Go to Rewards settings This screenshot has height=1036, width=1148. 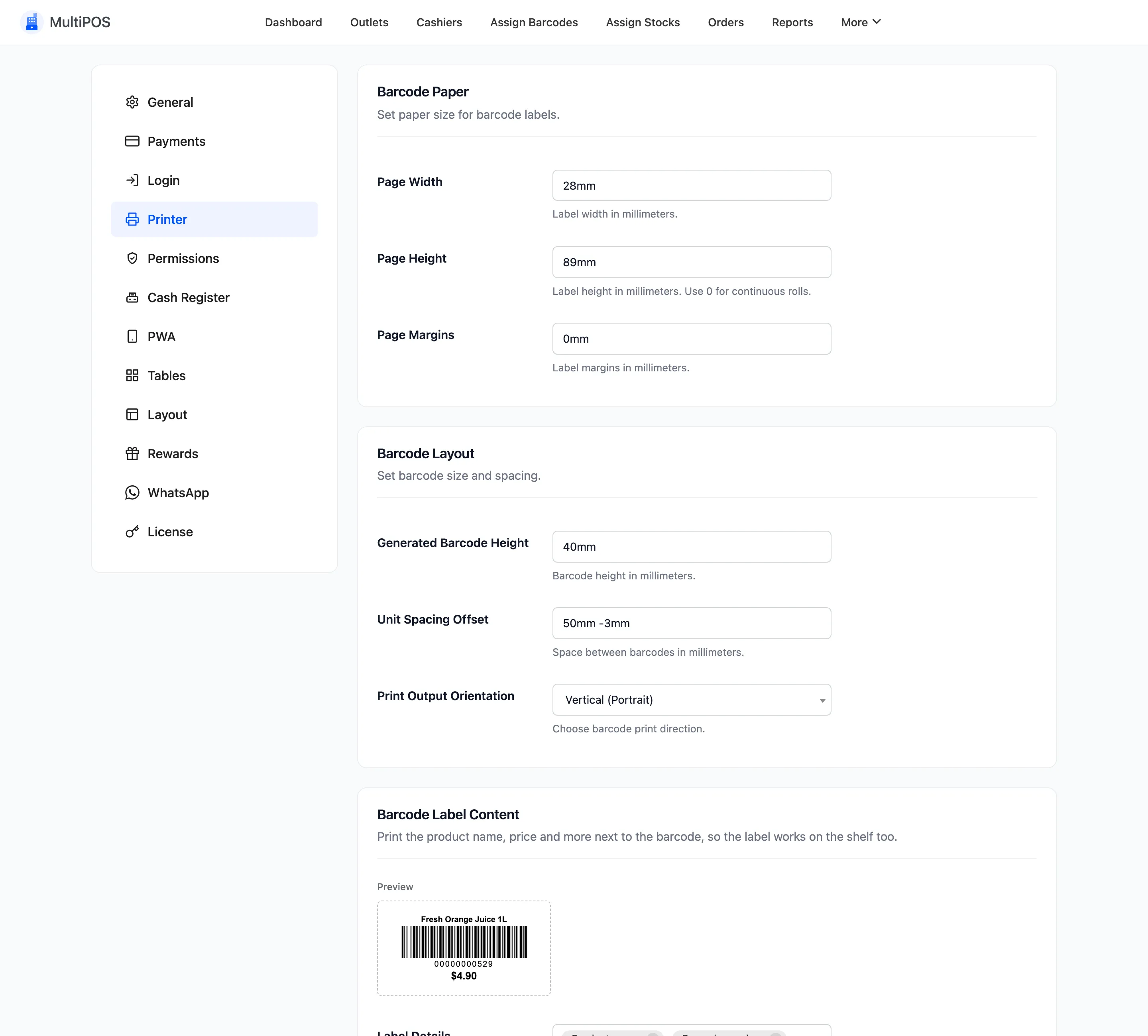click(x=215, y=454)
